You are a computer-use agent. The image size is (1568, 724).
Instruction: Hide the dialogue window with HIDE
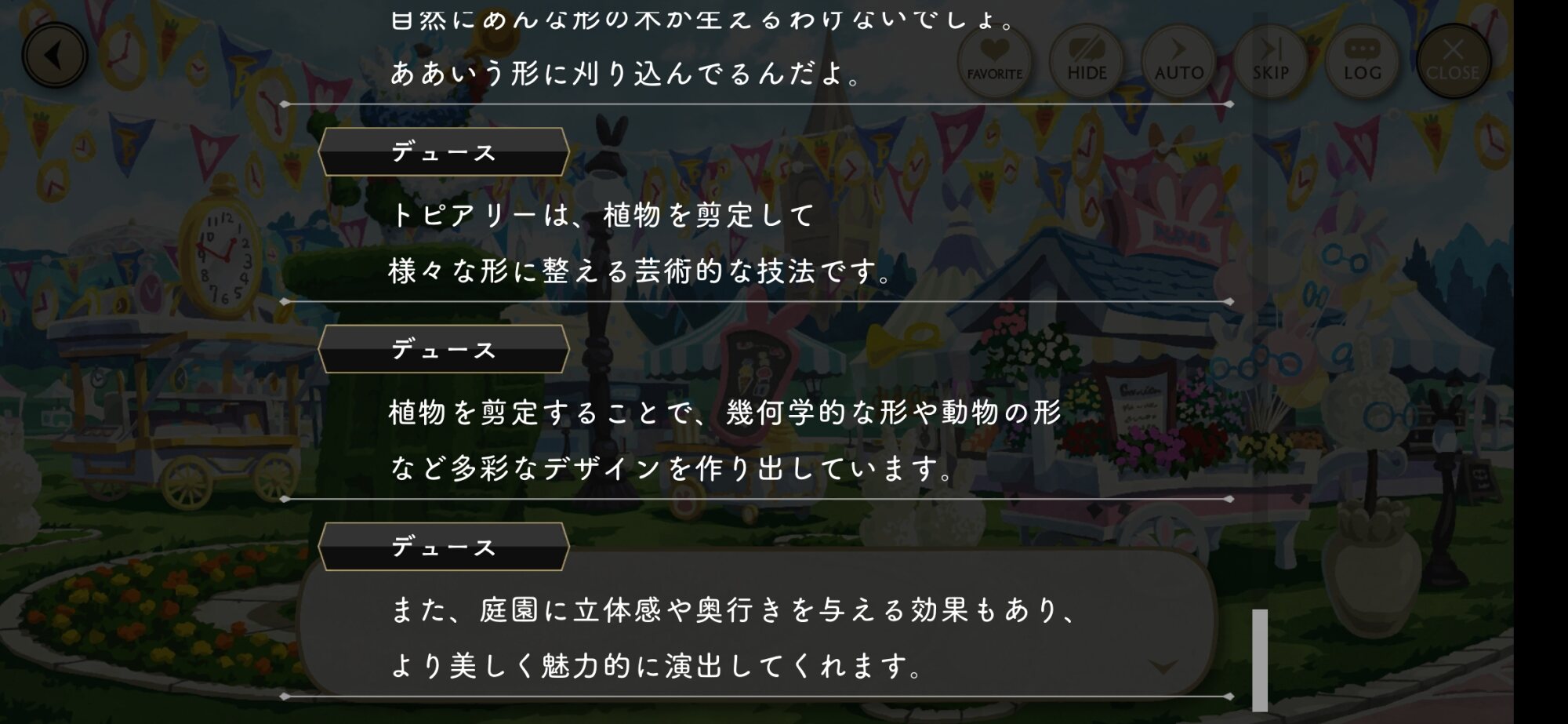pyautogui.click(x=1087, y=60)
